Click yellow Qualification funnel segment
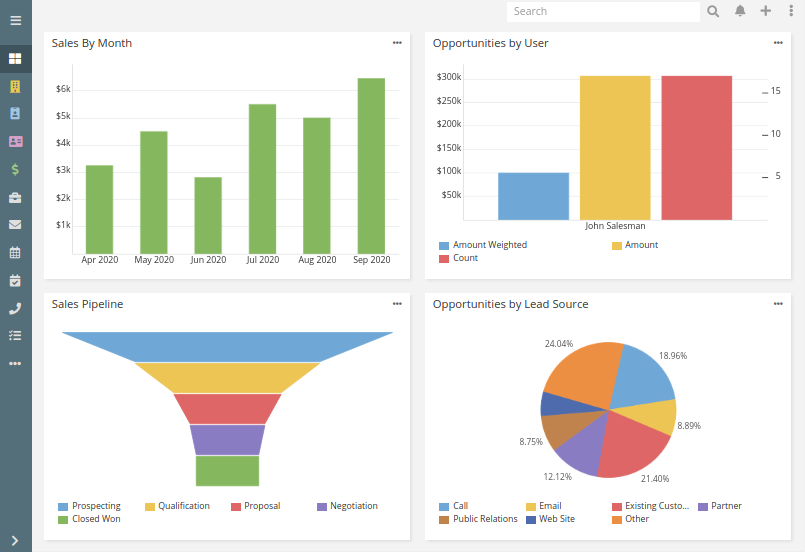 point(227,378)
